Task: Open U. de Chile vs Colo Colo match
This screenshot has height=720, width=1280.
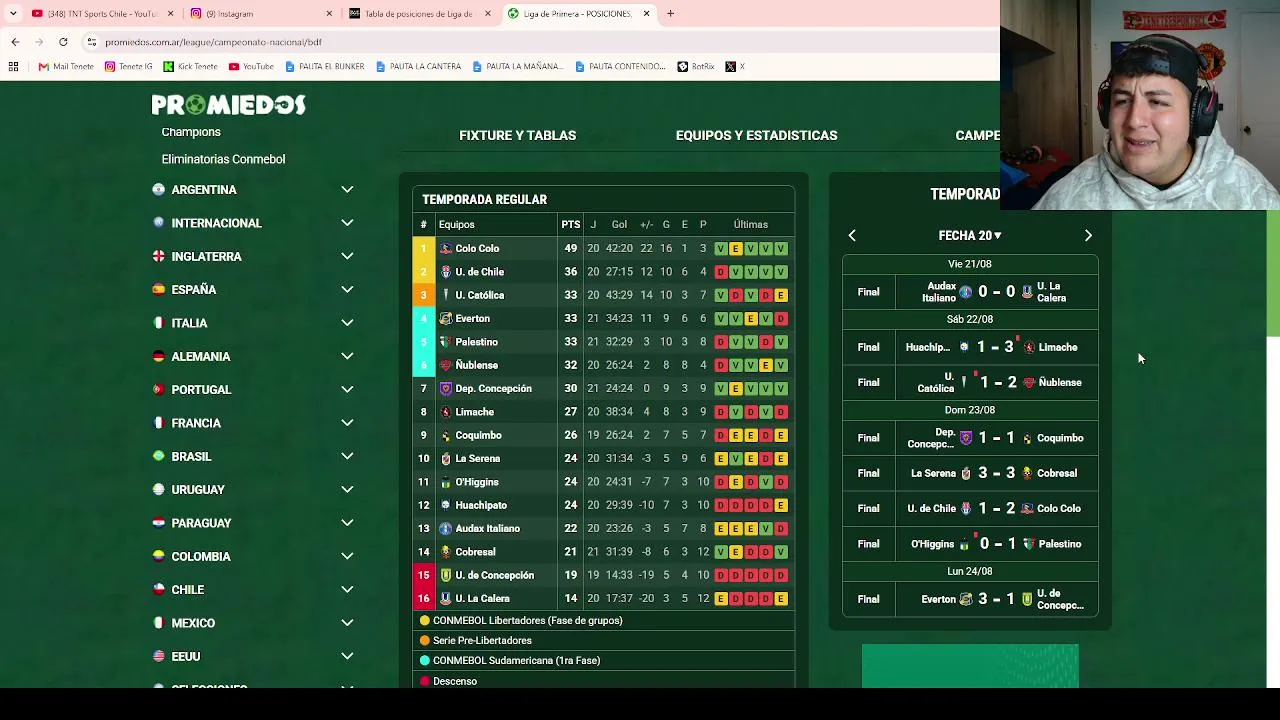Action: [970, 508]
